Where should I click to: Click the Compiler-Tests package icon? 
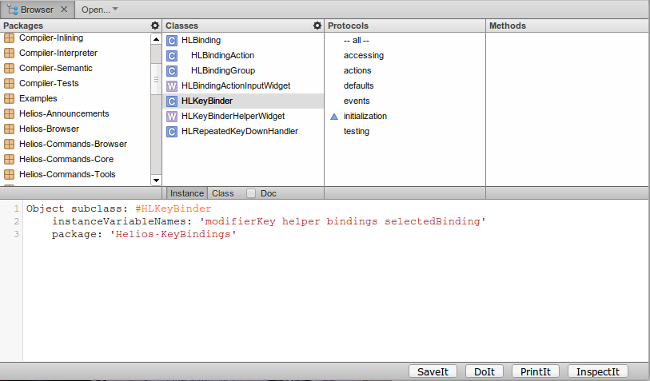9,83
